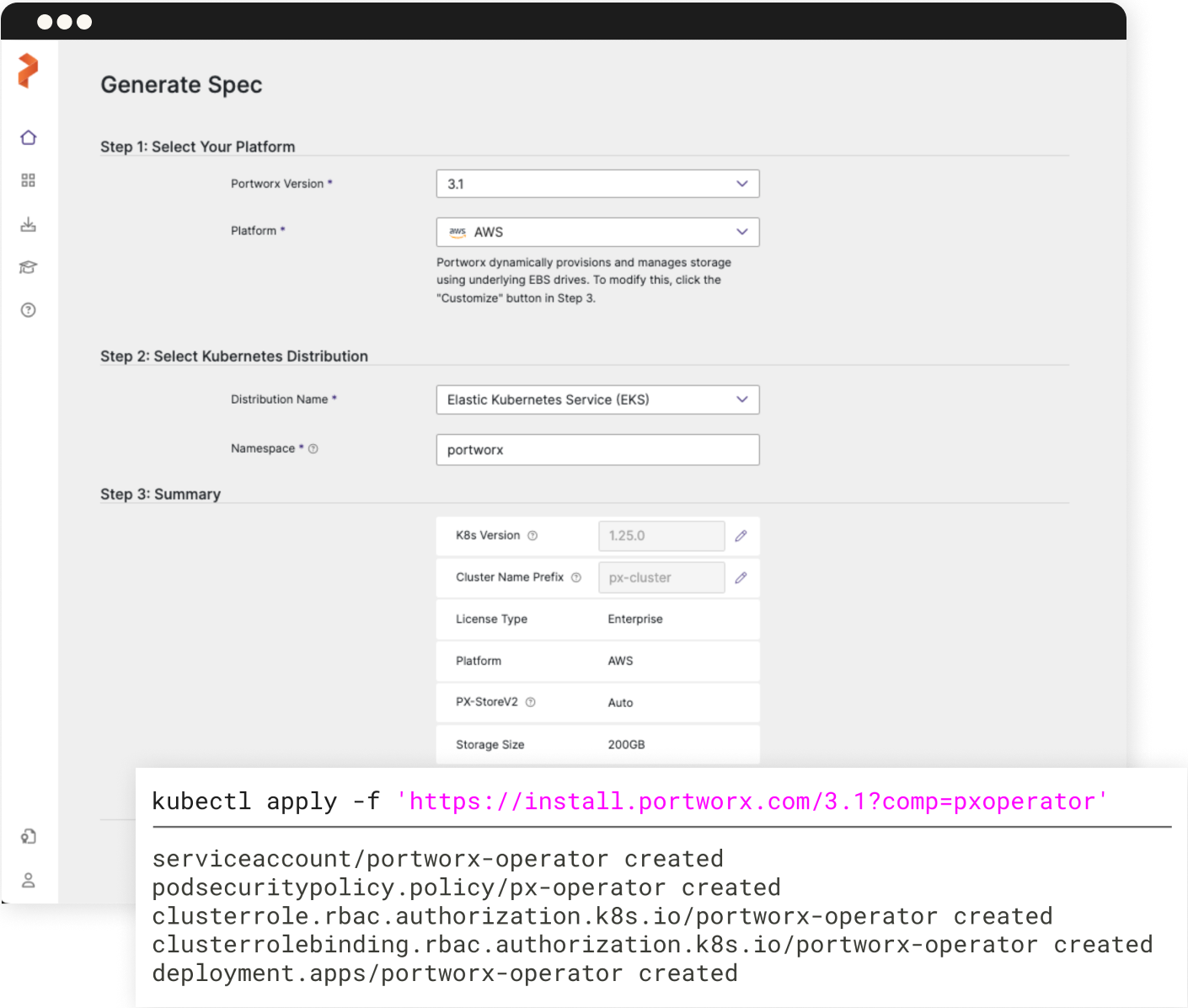1188x1008 pixels.
Task: Click the Platform AWS summary value
Action: tap(620, 662)
